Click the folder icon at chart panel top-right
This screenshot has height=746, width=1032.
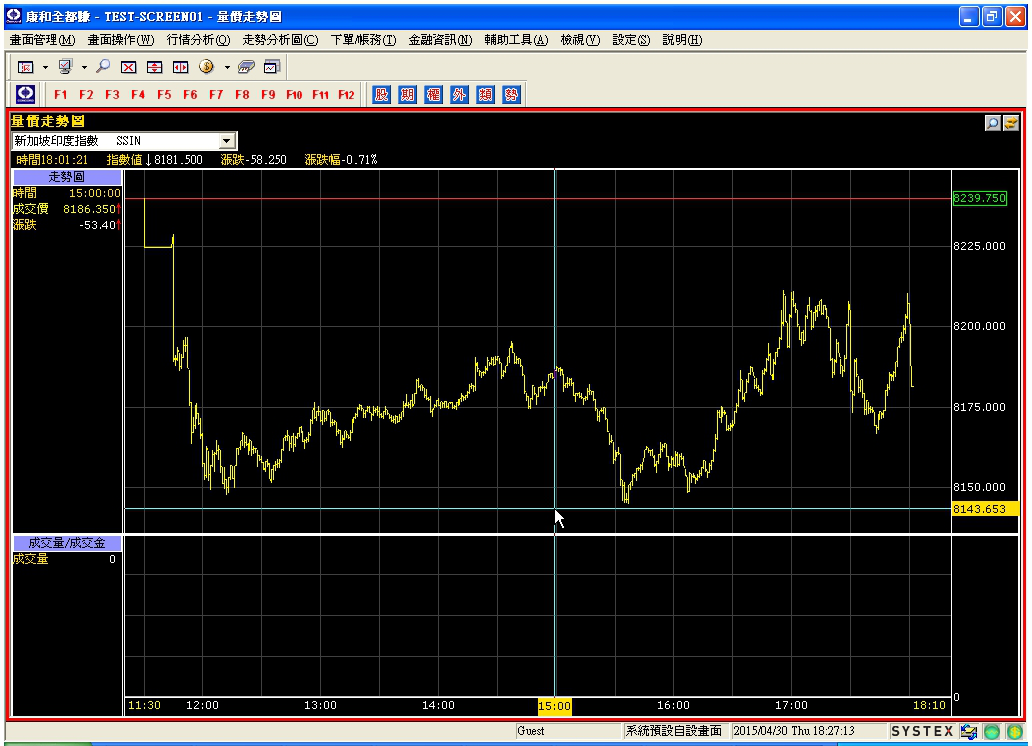click(1011, 122)
